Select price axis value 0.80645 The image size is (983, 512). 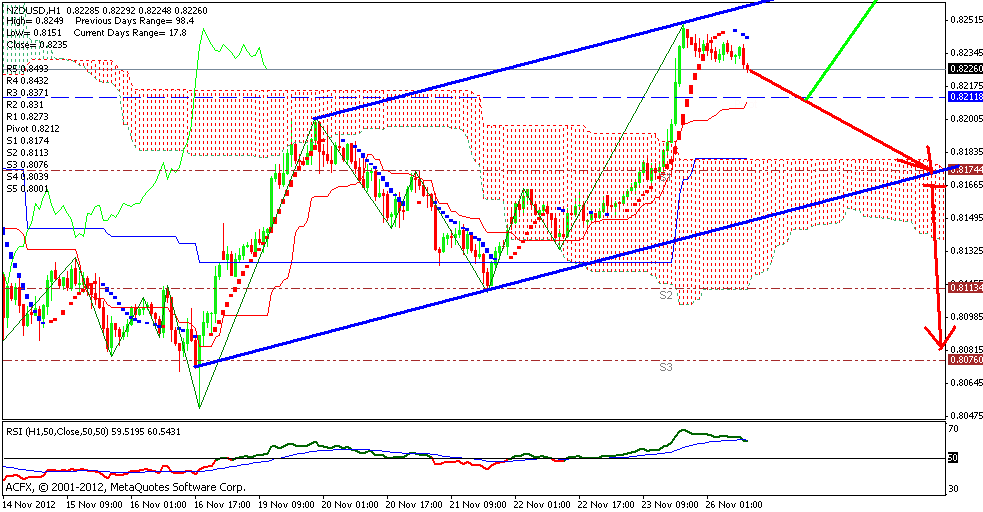coord(966,382)
